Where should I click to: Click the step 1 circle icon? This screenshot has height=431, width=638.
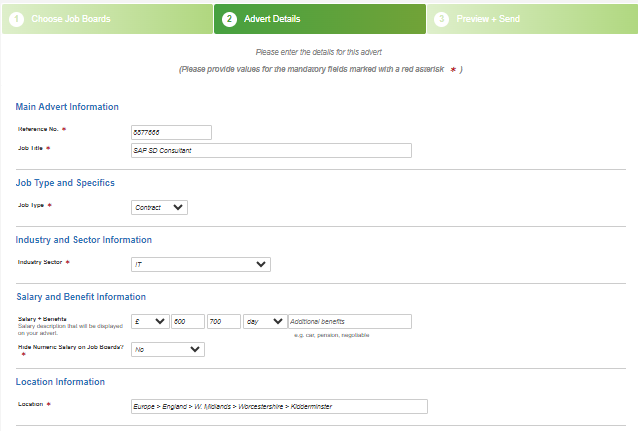click(x=17, y=19)
